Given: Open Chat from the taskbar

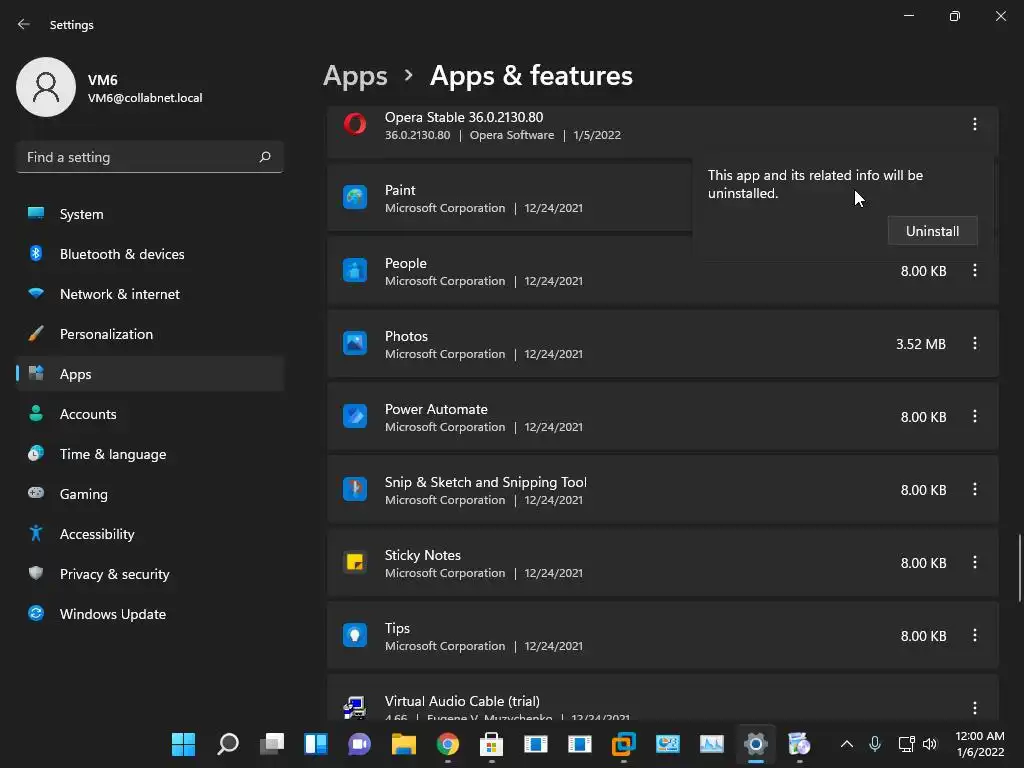Looking at the screenshot, I should pyautogui.click(x=359, y=744).
